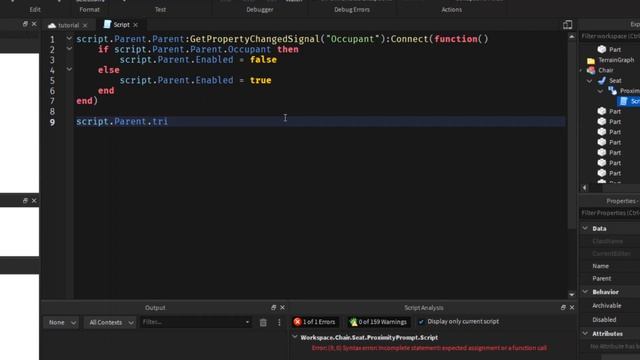This screenshot has width=640, height=360.
Task: Open the Output panel options menu
Action: pyautogui.click(x=279, y=322)
